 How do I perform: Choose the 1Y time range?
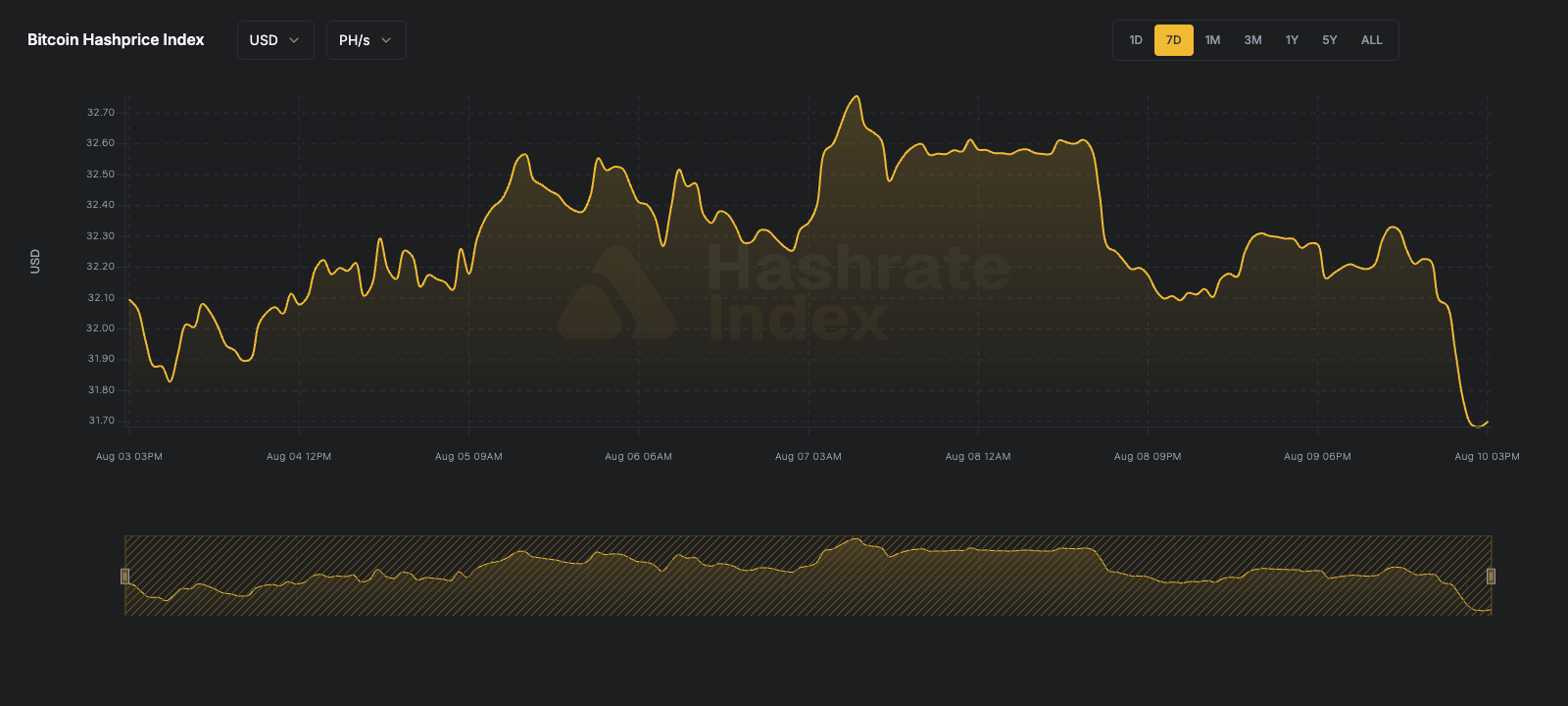pos(1292,40)
